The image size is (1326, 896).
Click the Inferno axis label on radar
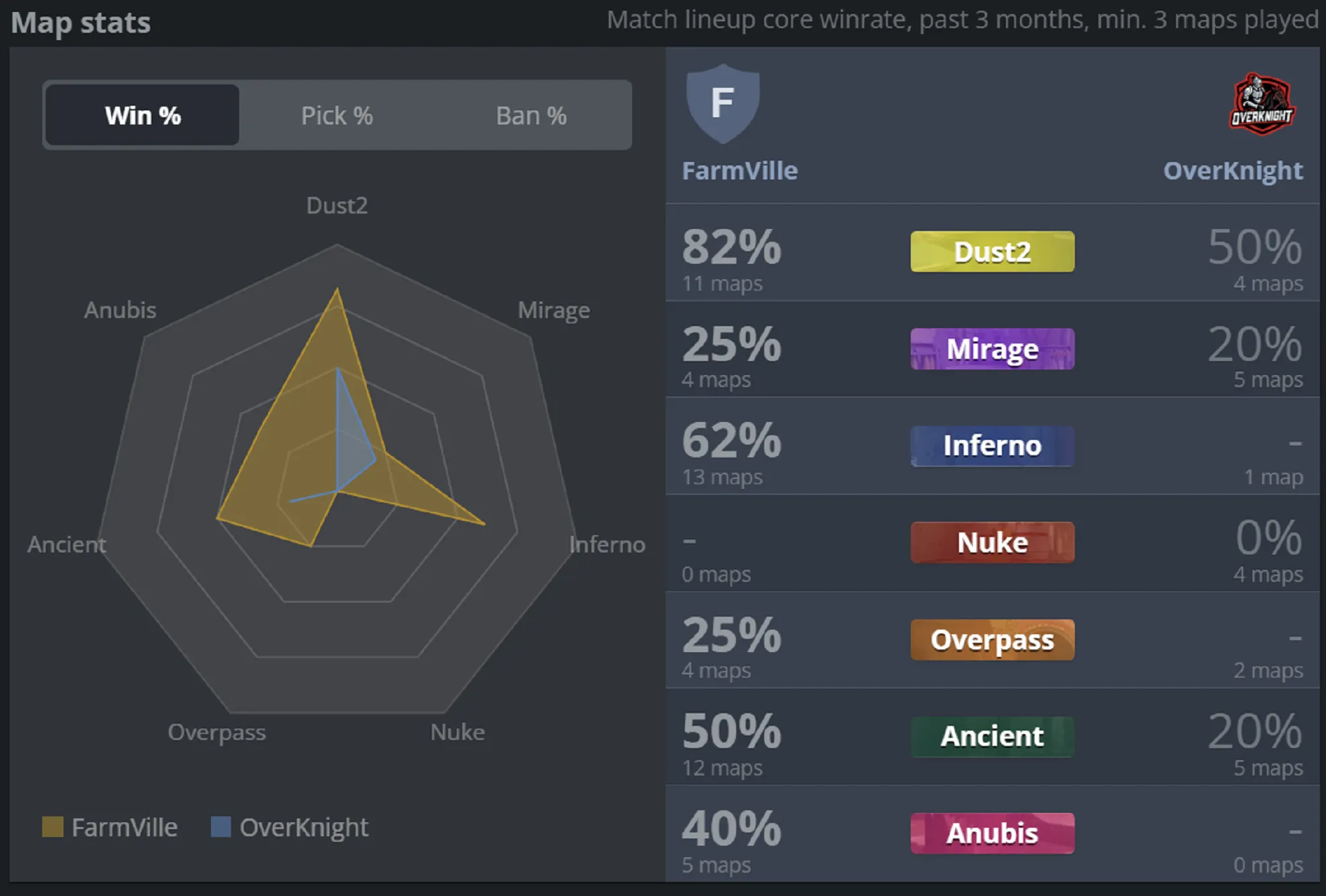[x=607, y=544]
